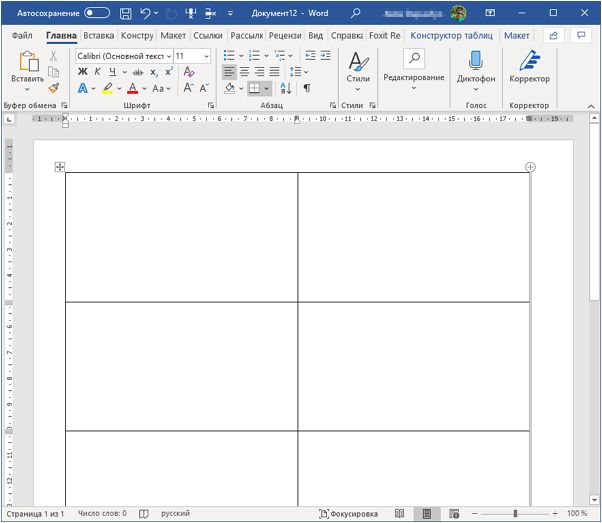Sort text A to Я

point(286,89)
